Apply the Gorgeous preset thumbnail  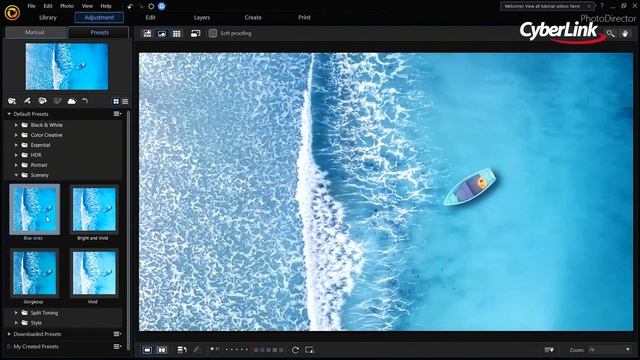[x=34, y=273]
